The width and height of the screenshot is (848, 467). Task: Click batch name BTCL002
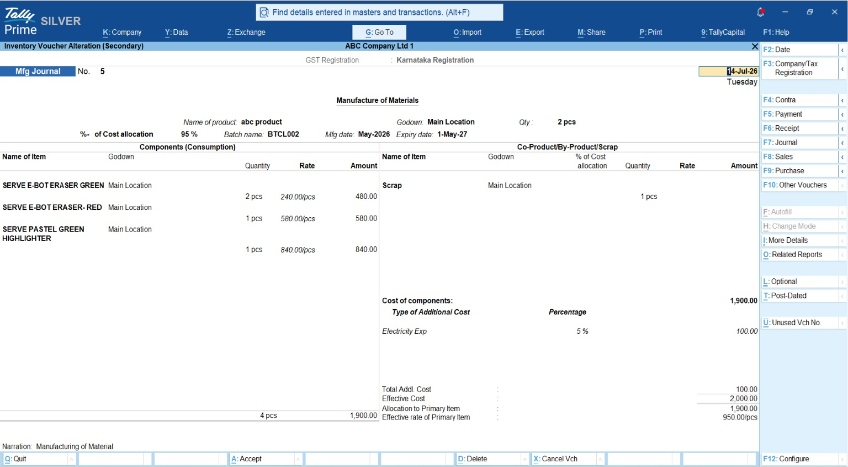click(x=283, y=134)
